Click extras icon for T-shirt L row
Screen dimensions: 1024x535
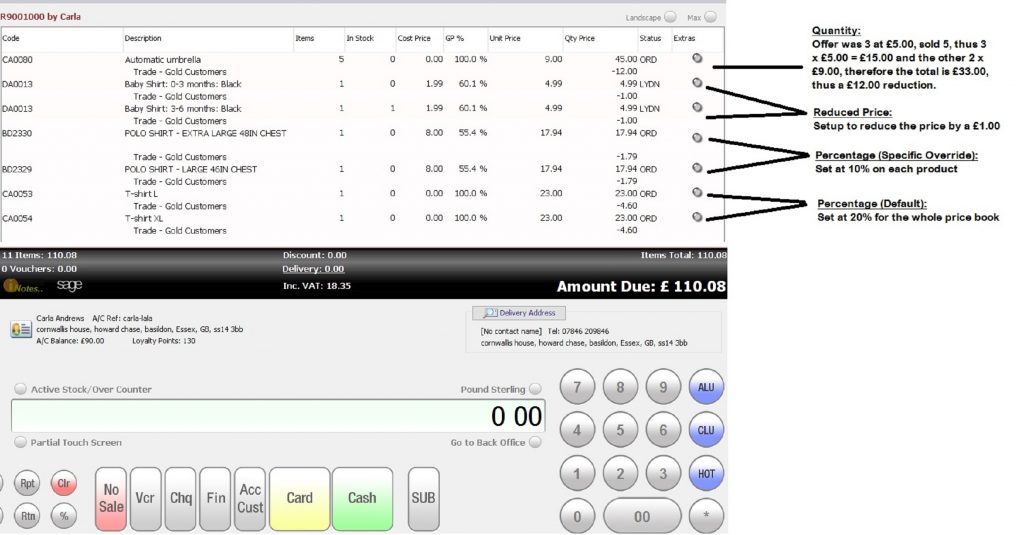tap(697, 193)
